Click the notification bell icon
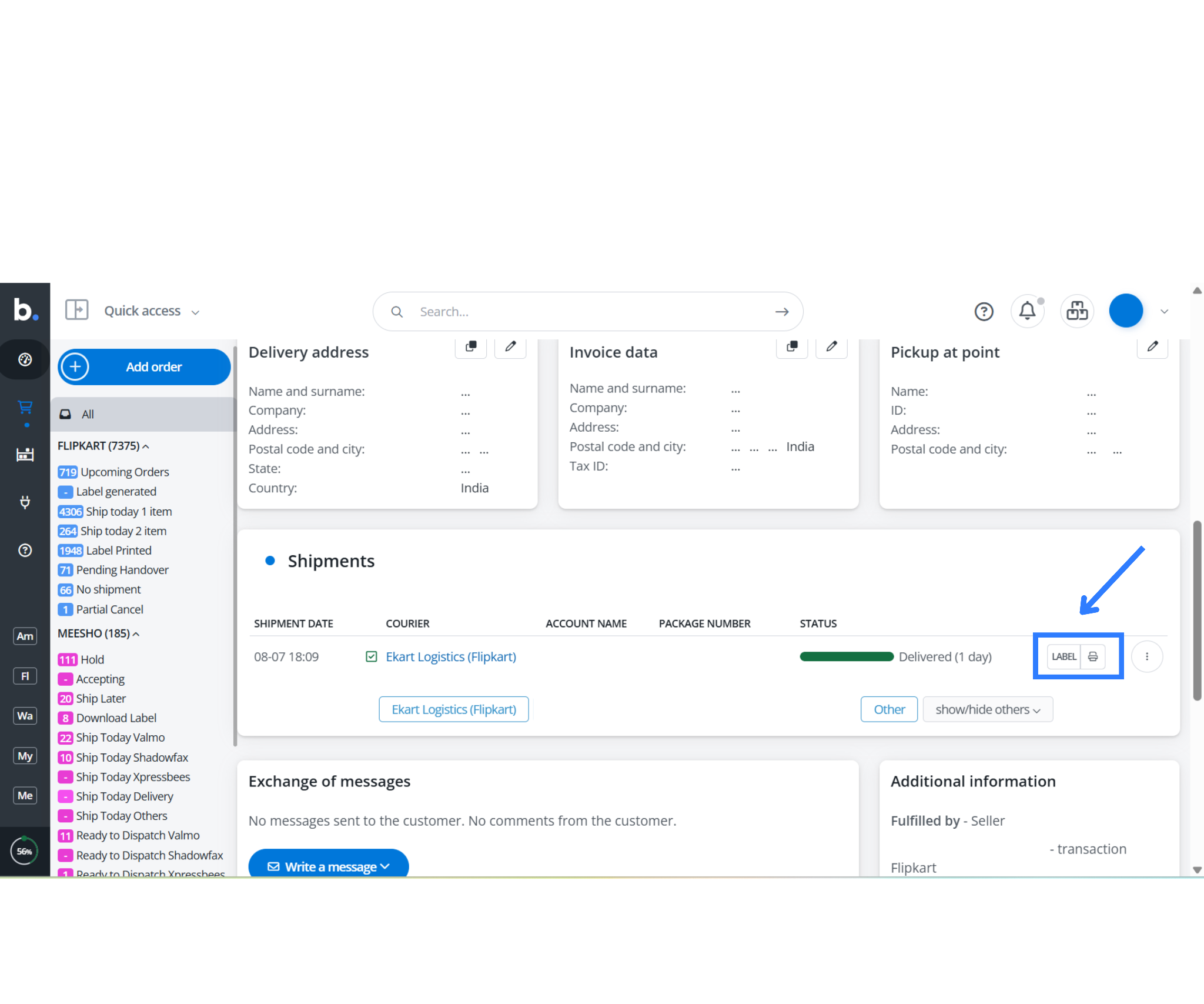1204x1004 pixels. [1026, 311]
